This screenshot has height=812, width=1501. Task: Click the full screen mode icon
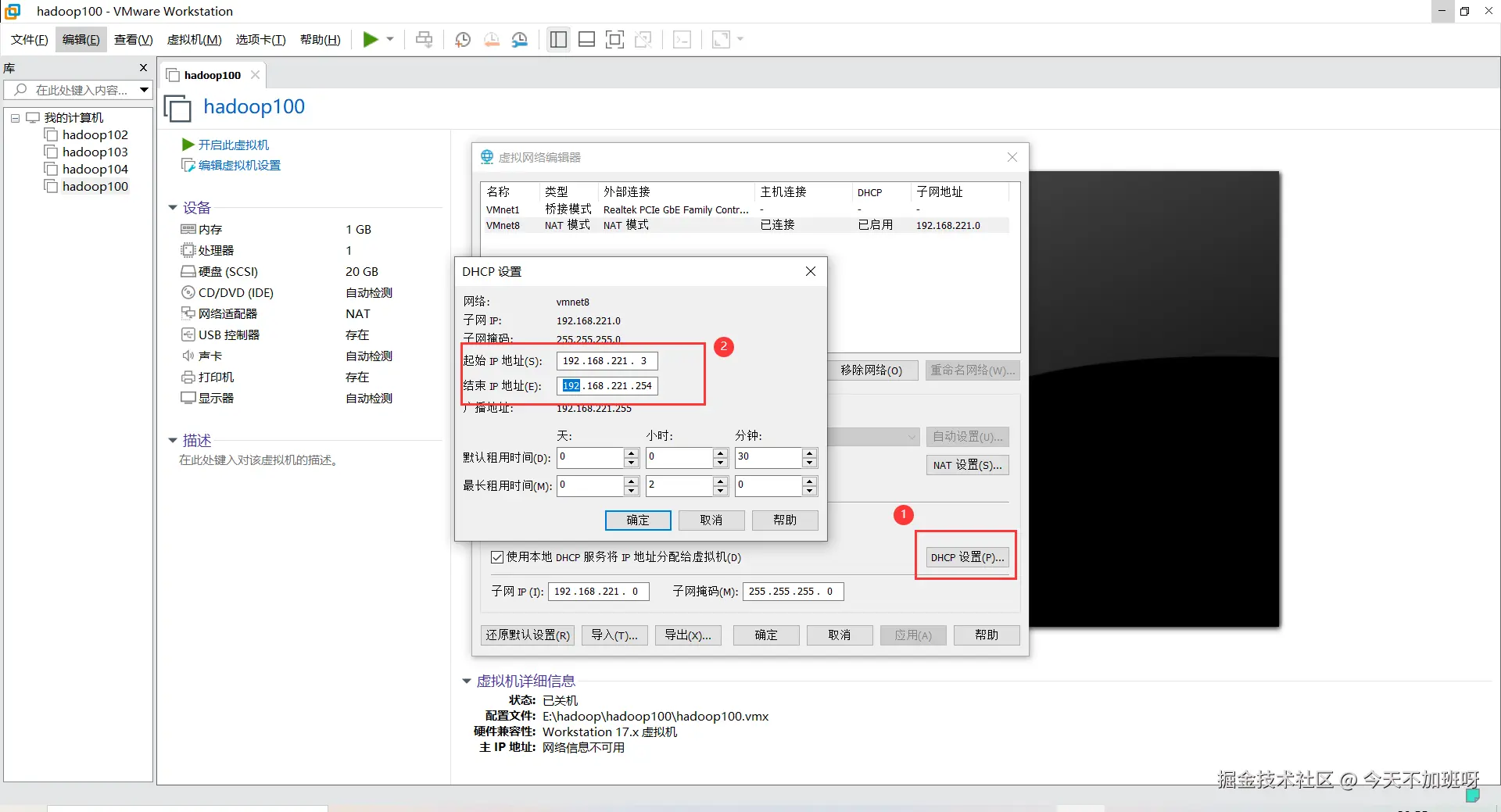tap(615, 40)
